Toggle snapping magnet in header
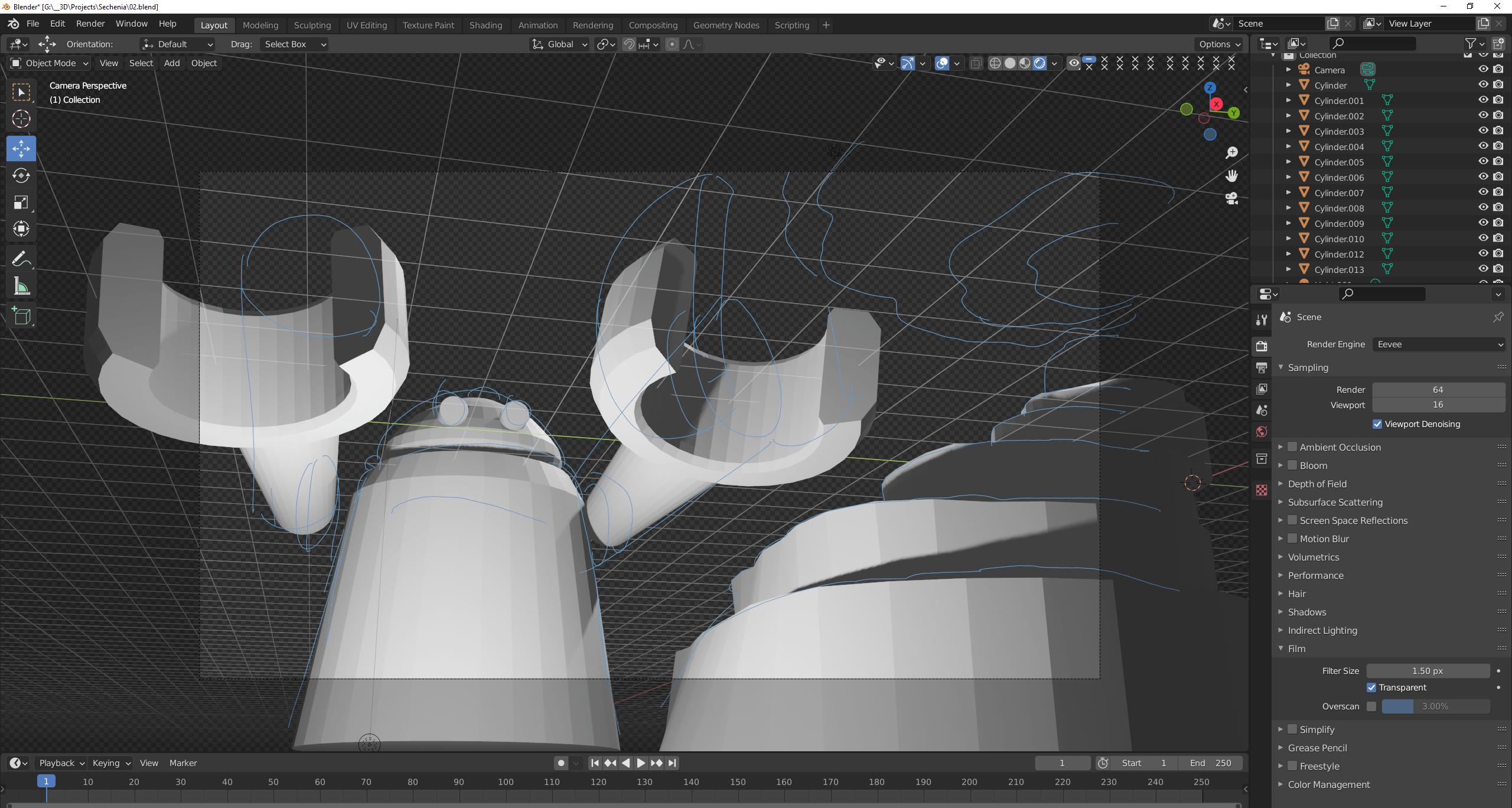1512x808 pixels. pyautogui.click(x=629, y=44)
